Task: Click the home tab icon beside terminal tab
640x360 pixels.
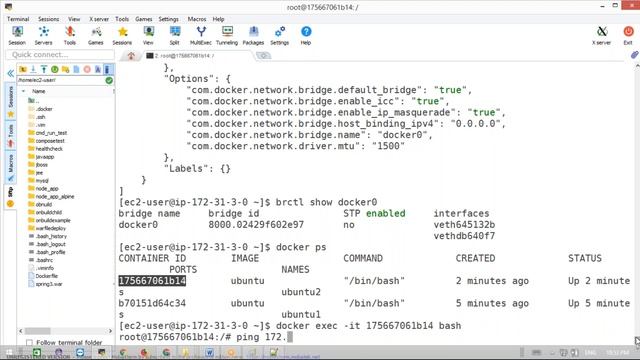Action: pyautogui.click(x=131, y=56)
